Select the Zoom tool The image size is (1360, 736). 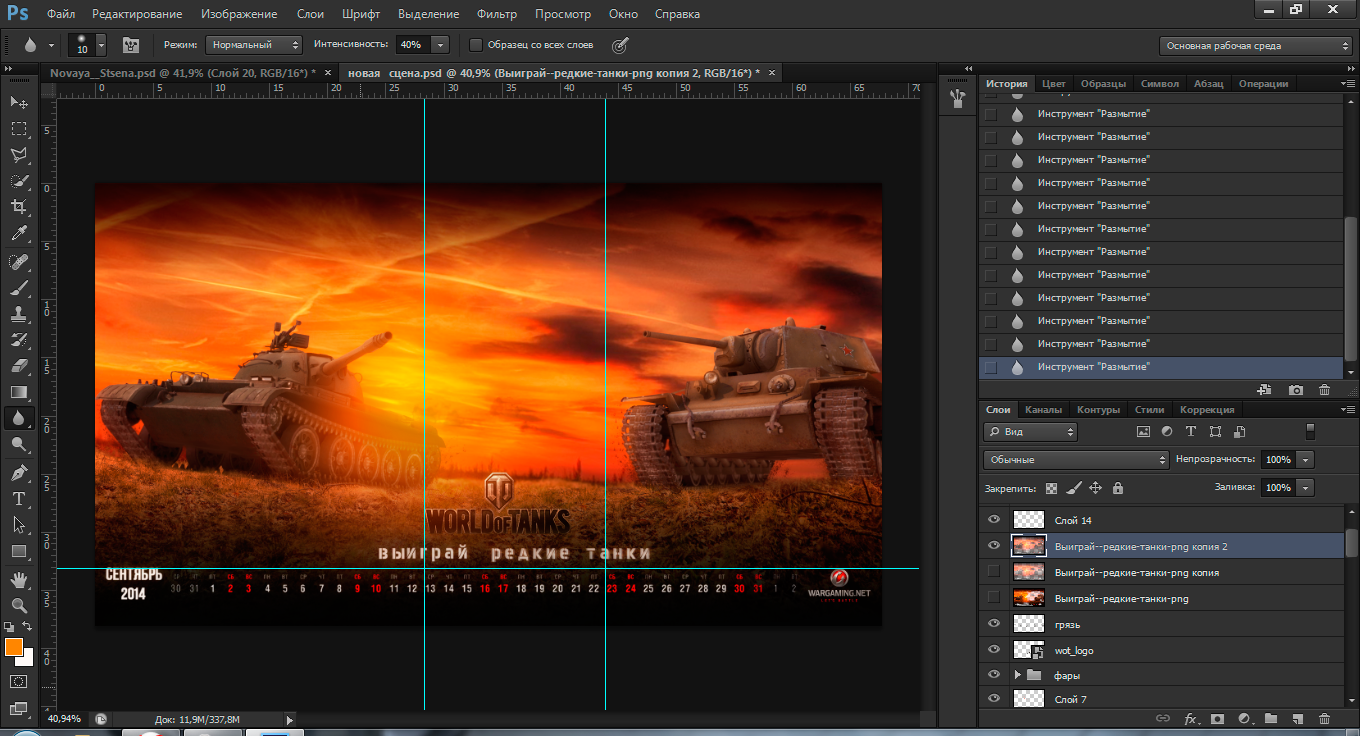pyautogui.click(x=19, y=605)
